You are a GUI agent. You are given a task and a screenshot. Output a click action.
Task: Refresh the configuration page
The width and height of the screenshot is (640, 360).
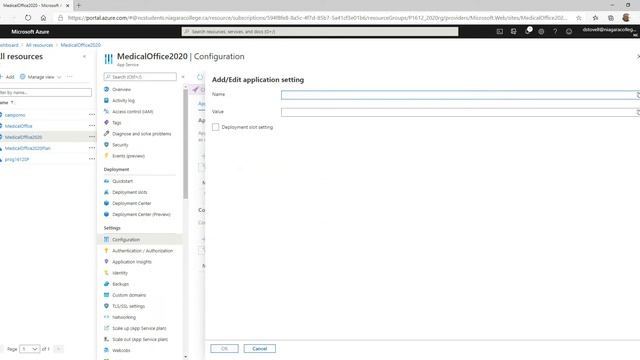point(200,77)
